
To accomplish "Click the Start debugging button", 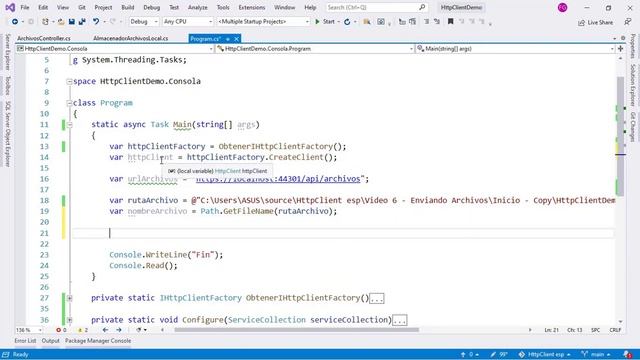I will coord(325,22).
